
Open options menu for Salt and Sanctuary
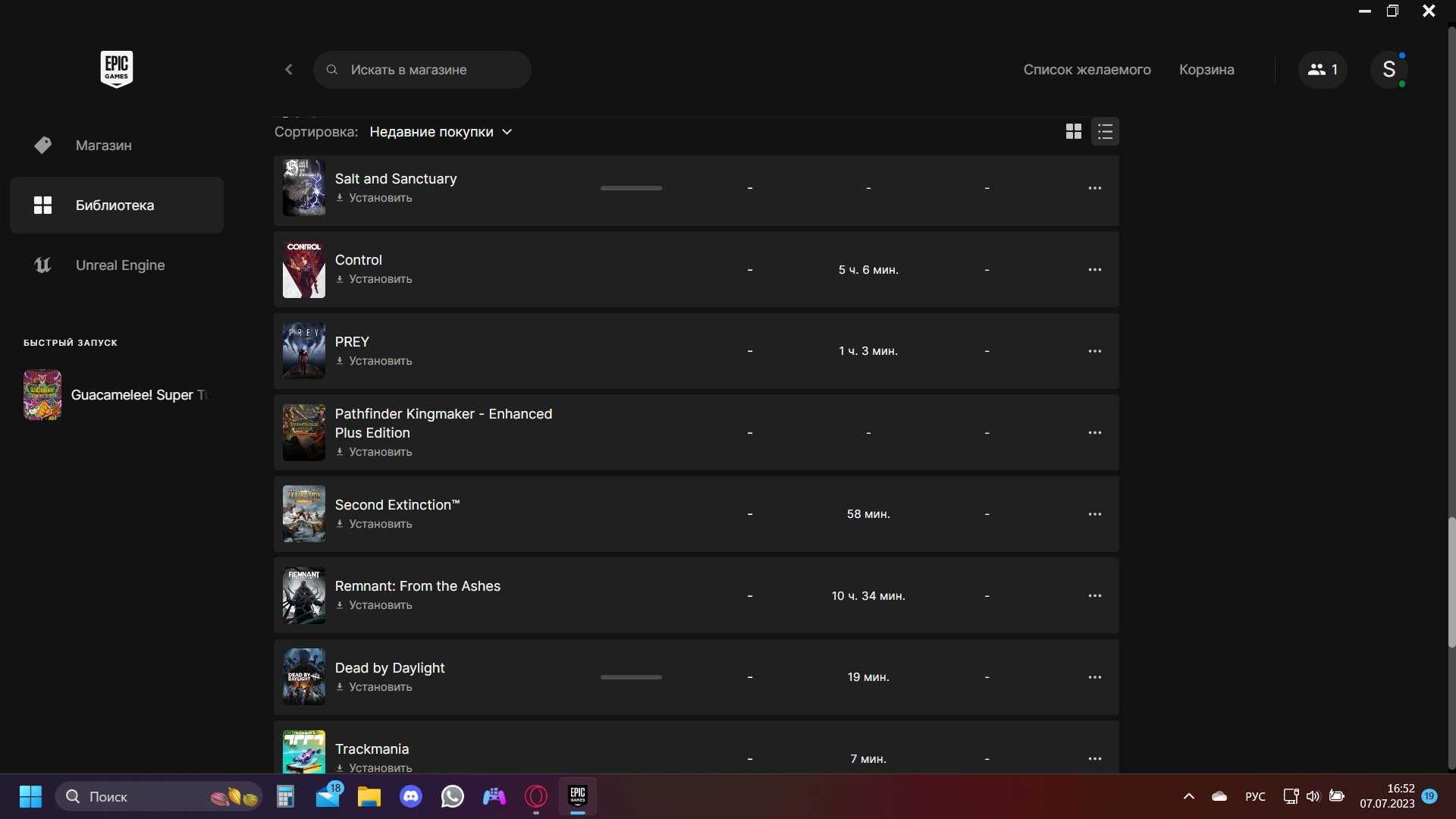[x=1095, y=188]
